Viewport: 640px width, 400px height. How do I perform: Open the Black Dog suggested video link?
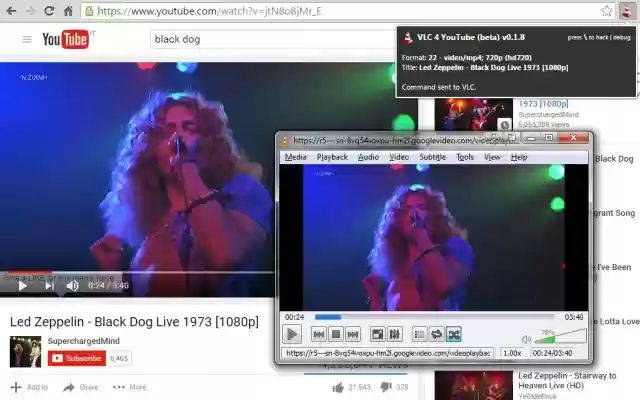pos(614,159)
